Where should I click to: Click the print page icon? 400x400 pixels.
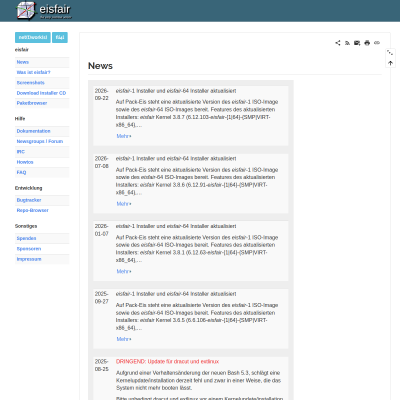(x=367, y=43)
